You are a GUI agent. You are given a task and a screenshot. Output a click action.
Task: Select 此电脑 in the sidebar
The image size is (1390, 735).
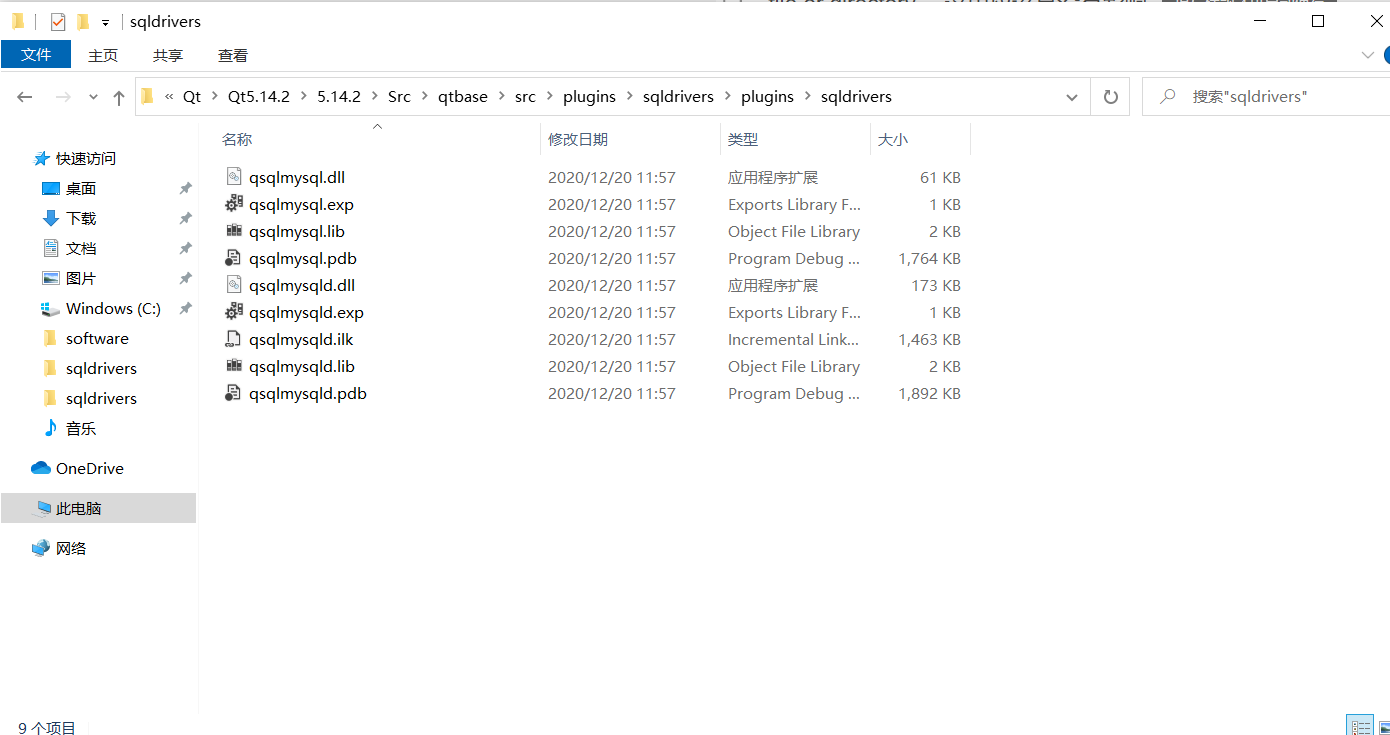pos(77,508)
